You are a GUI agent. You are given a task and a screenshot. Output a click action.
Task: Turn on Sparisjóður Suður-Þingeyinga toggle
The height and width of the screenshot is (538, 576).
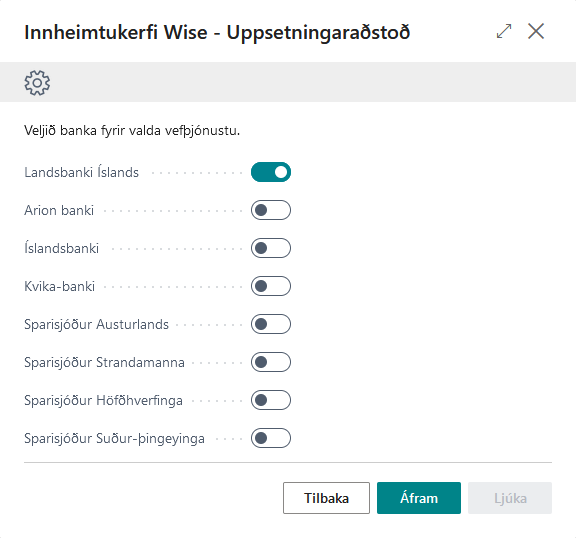pyautogui.click(x=271, y=438)
